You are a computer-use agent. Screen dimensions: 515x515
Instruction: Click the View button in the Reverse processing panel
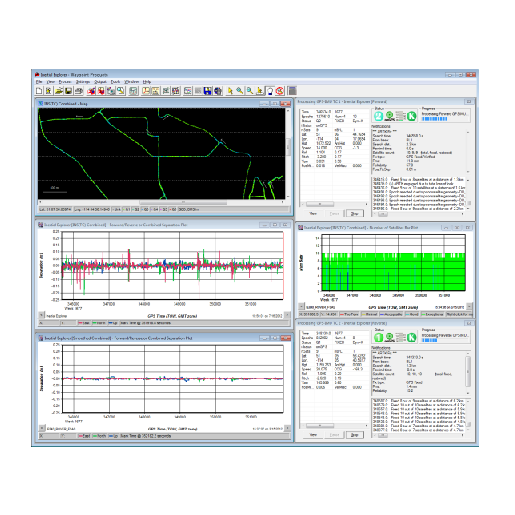click(x=313, y=435)
